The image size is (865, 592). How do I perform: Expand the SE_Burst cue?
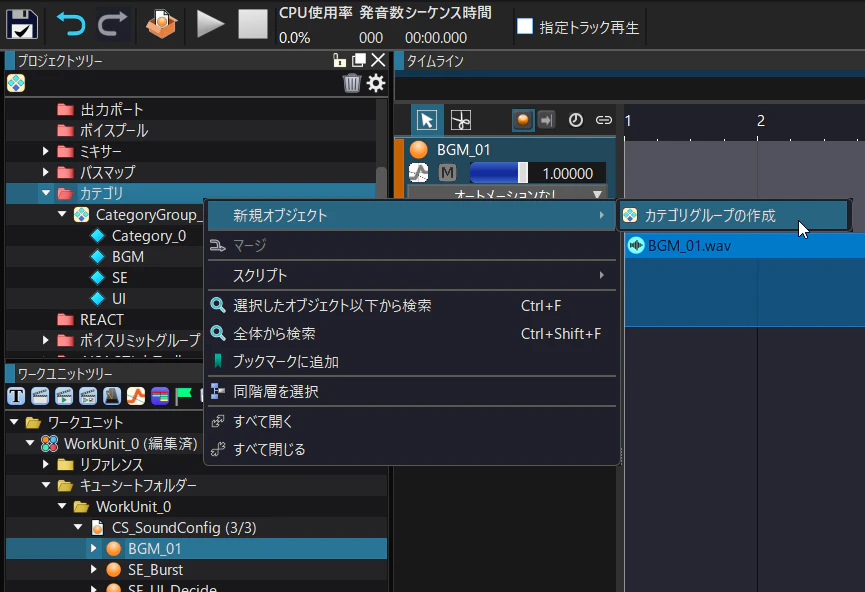(x=94, y=569)
